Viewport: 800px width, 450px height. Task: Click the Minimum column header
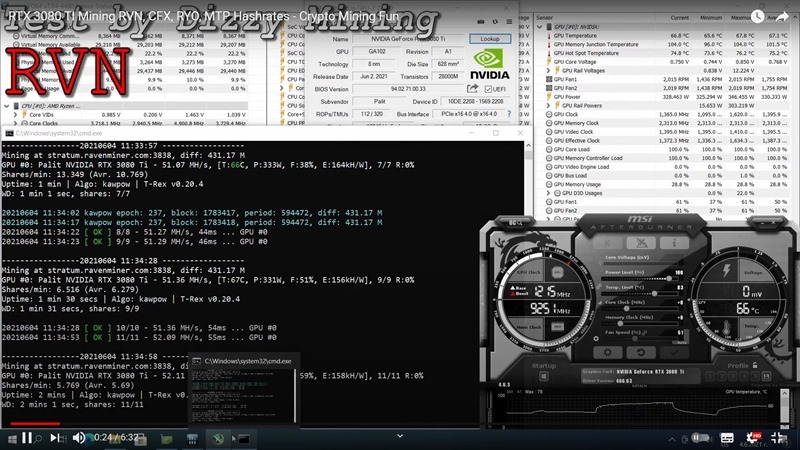click(710, 17)
